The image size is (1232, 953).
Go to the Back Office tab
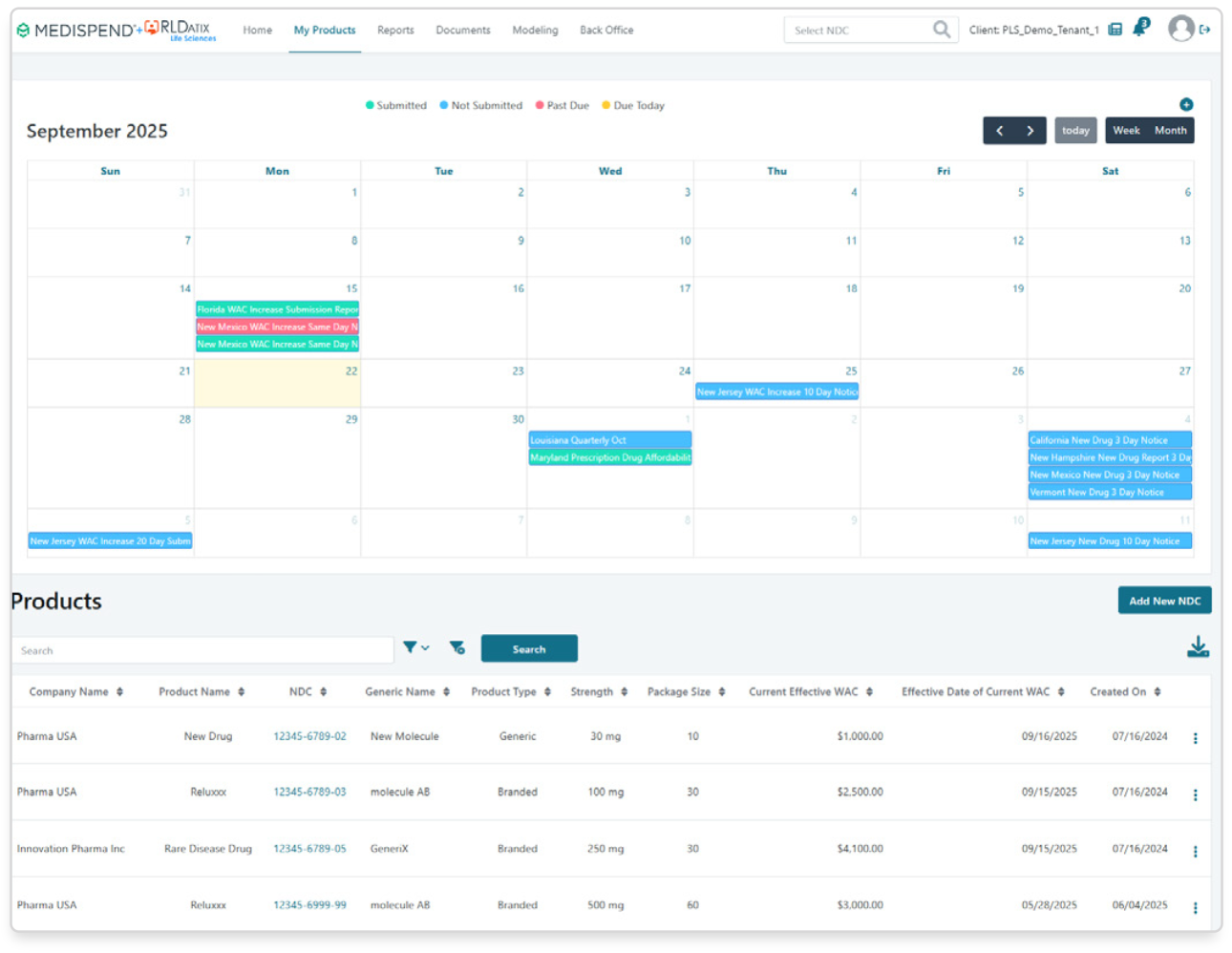pos(606,31)
